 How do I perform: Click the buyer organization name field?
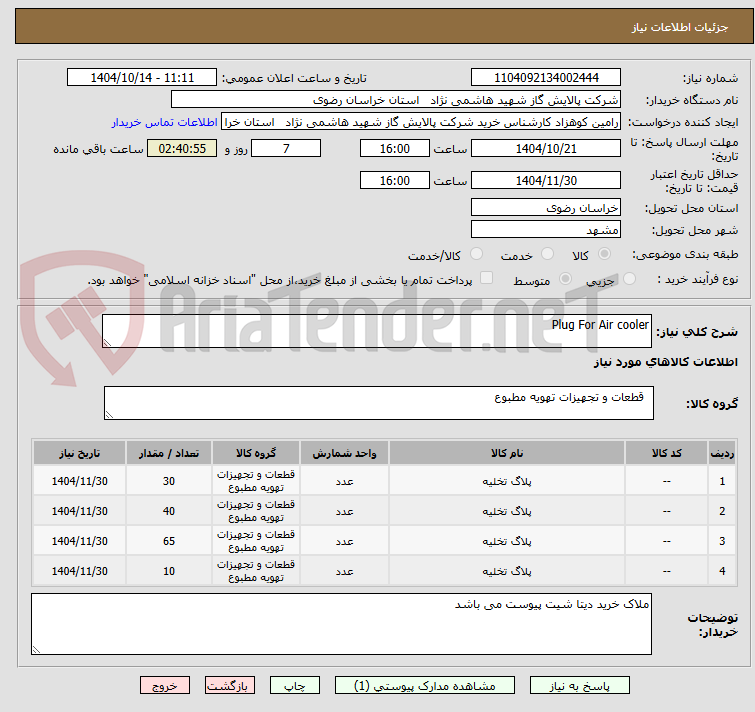tap(396, 100)
